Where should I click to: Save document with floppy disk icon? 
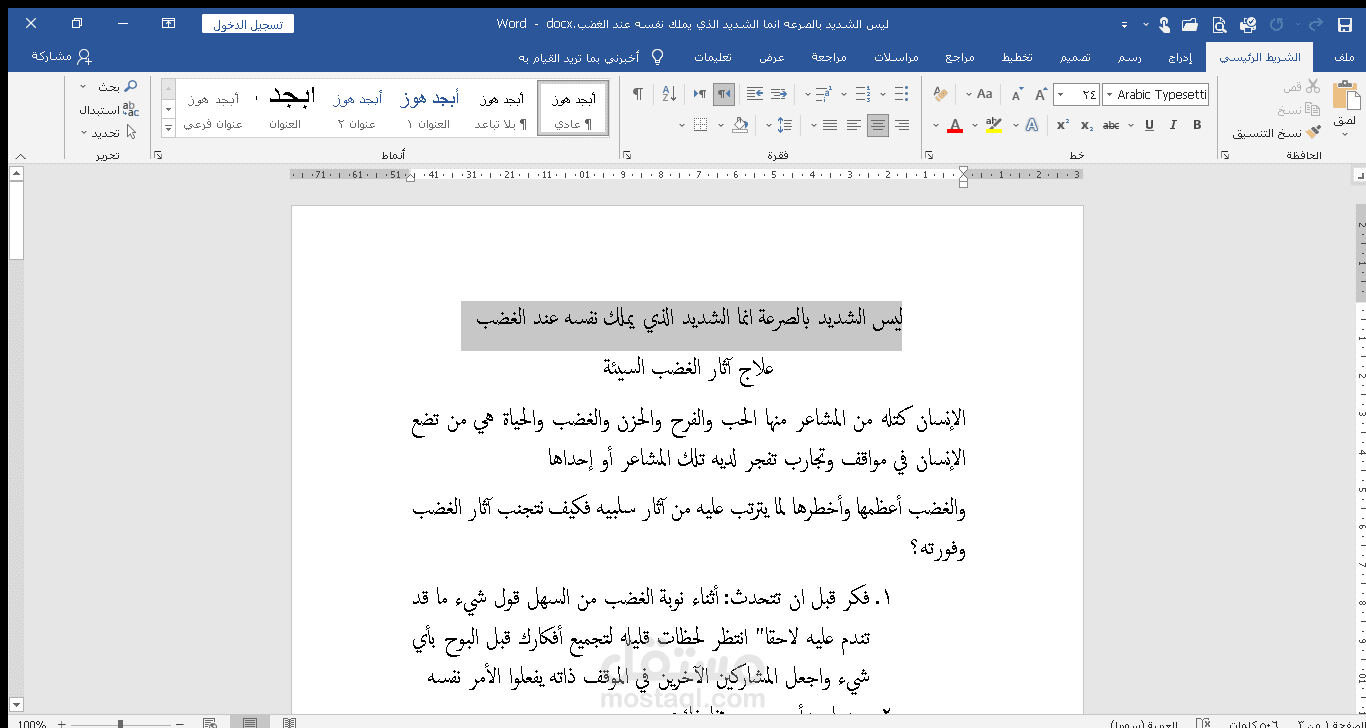coord(1345,24)
